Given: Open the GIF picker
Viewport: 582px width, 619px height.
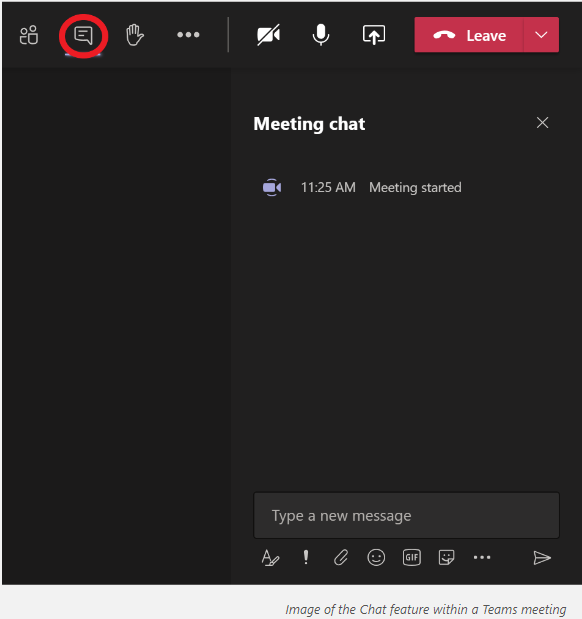Looking at the screenshot, I should point(411,557).
